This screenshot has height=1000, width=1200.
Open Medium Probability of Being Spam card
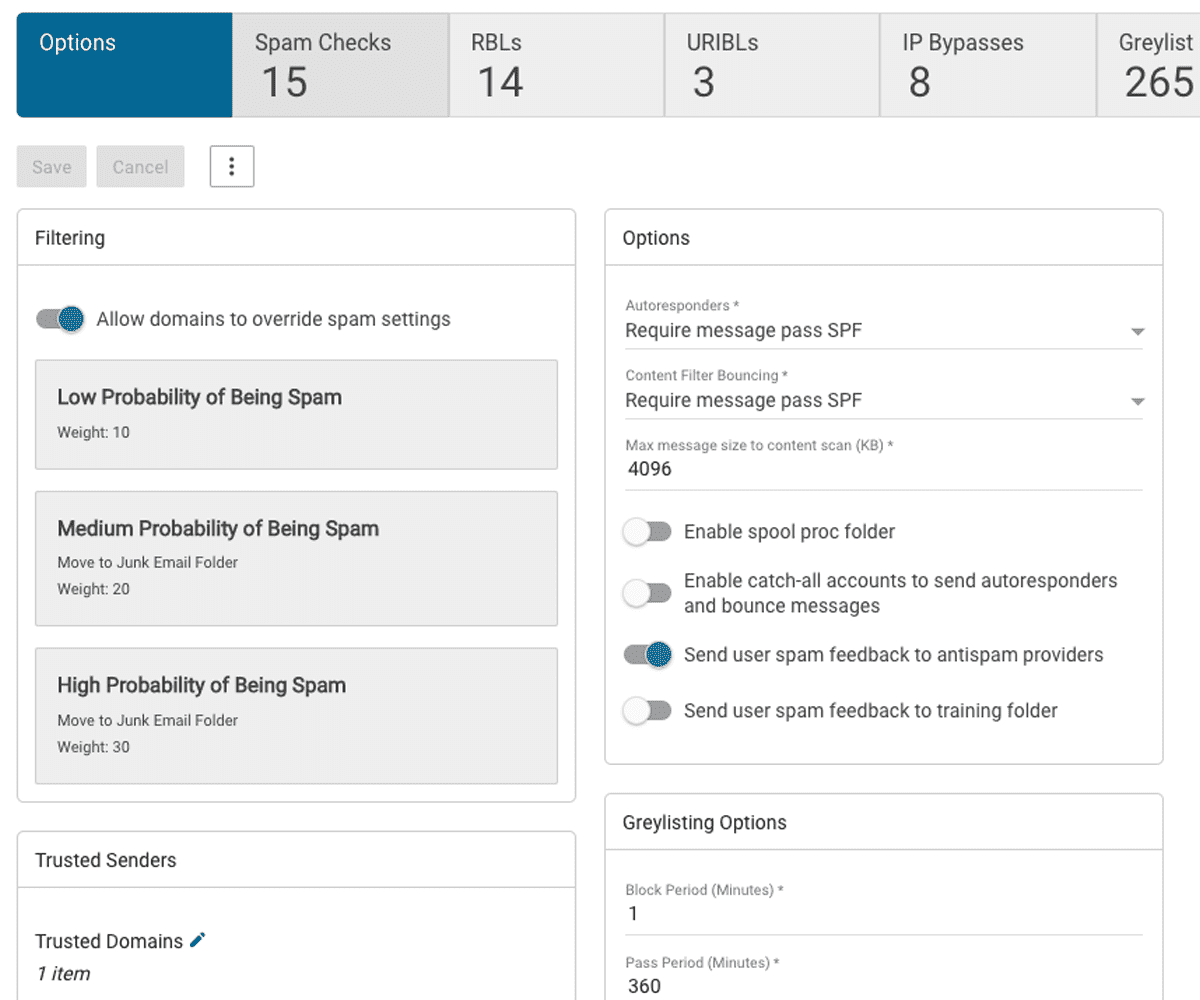tap(296, 558)
